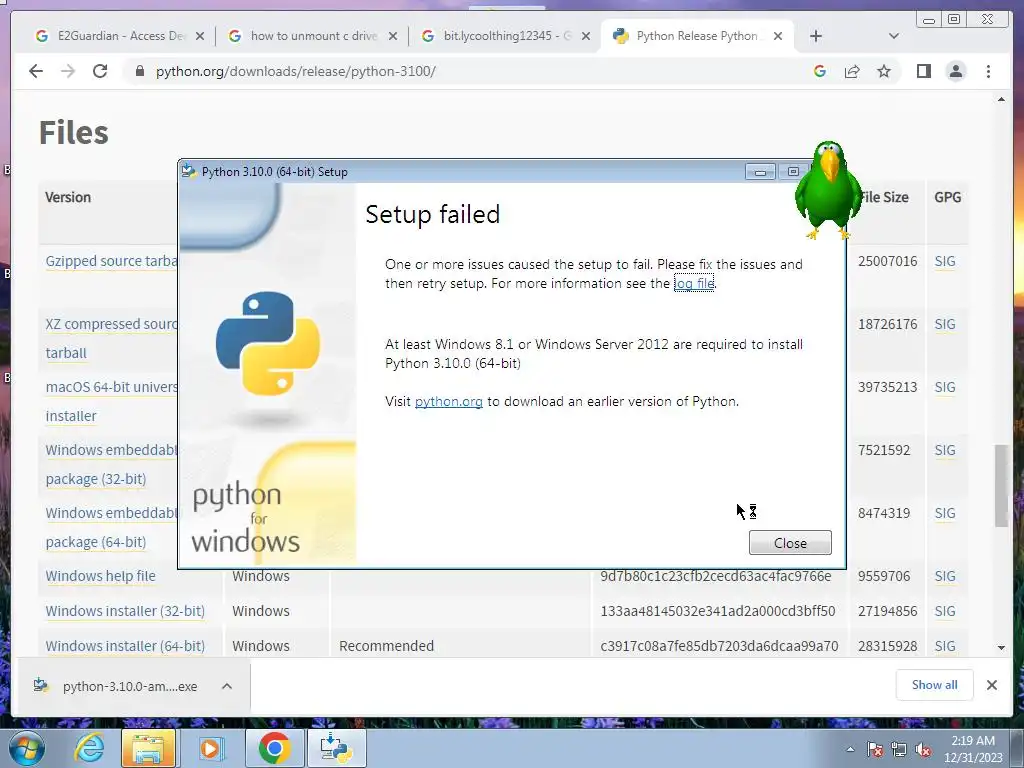Select Python setup installer taskbar icon

pyautogui.click(x=336, y=748)
